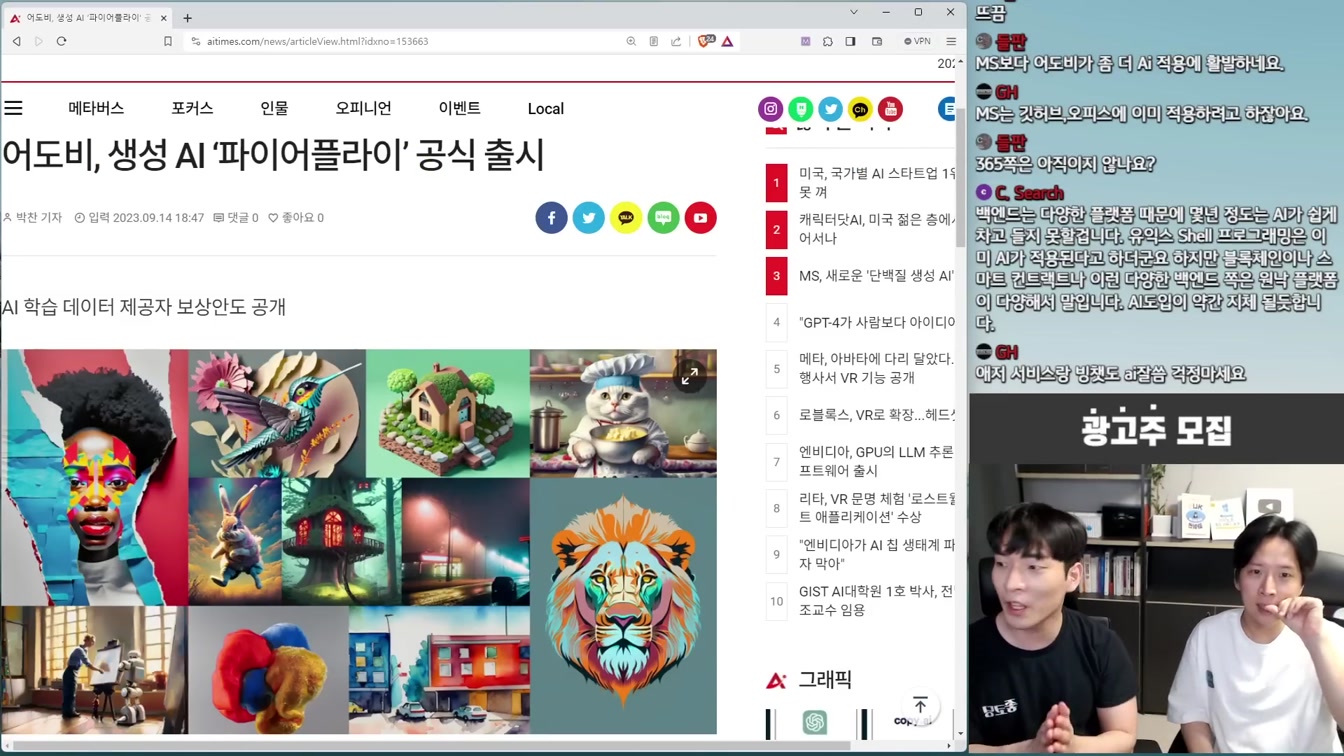Image resolution: width=1344 pixels, height=756 pixels.
Task: Toggle the browser sidebar panel icon
Action: (x=850, y=41)
